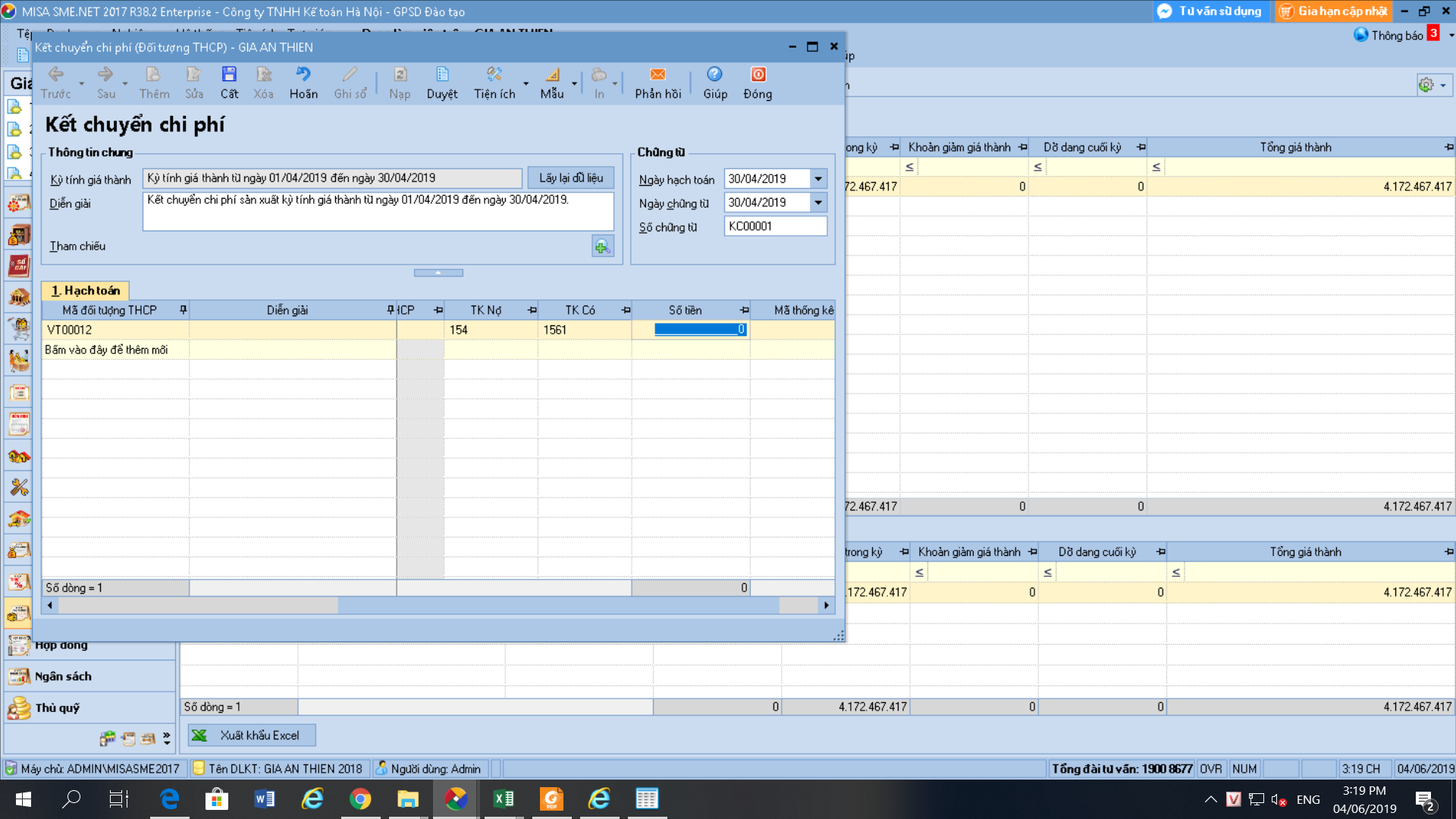The image size is (1456, 819).
Task: Open the Ngân sách sidebar item
Action: (x=63, y=676)
